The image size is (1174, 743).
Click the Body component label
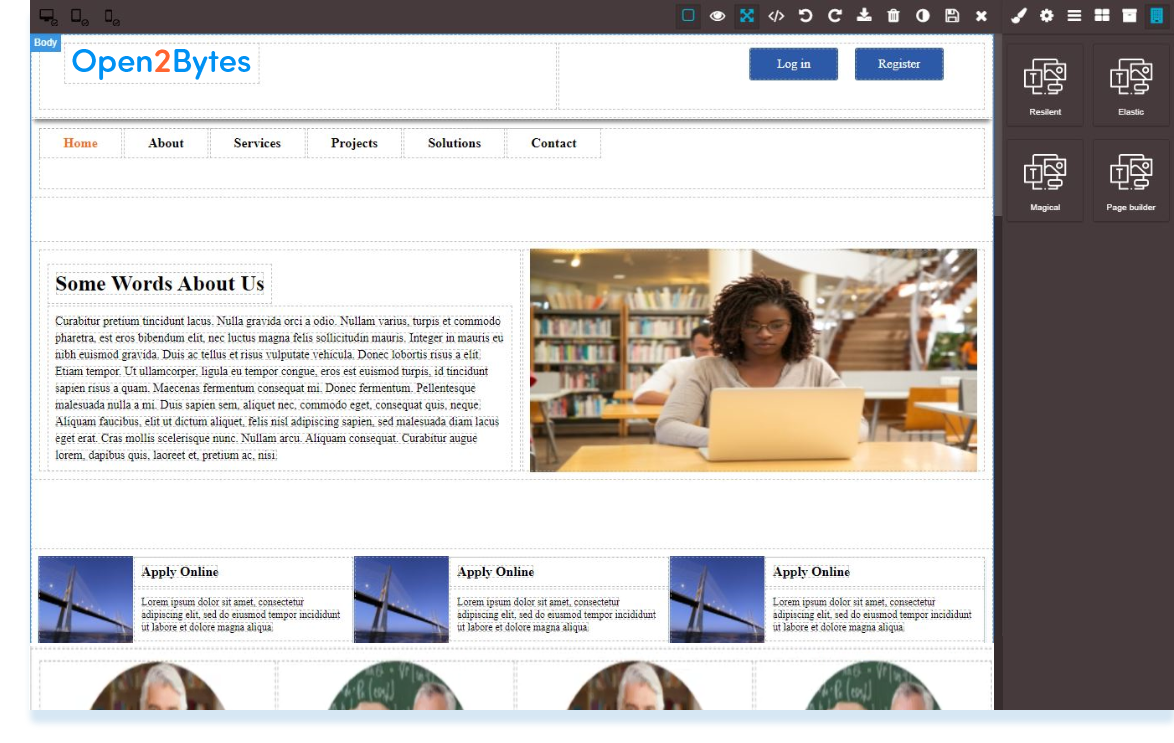(46, 43)
